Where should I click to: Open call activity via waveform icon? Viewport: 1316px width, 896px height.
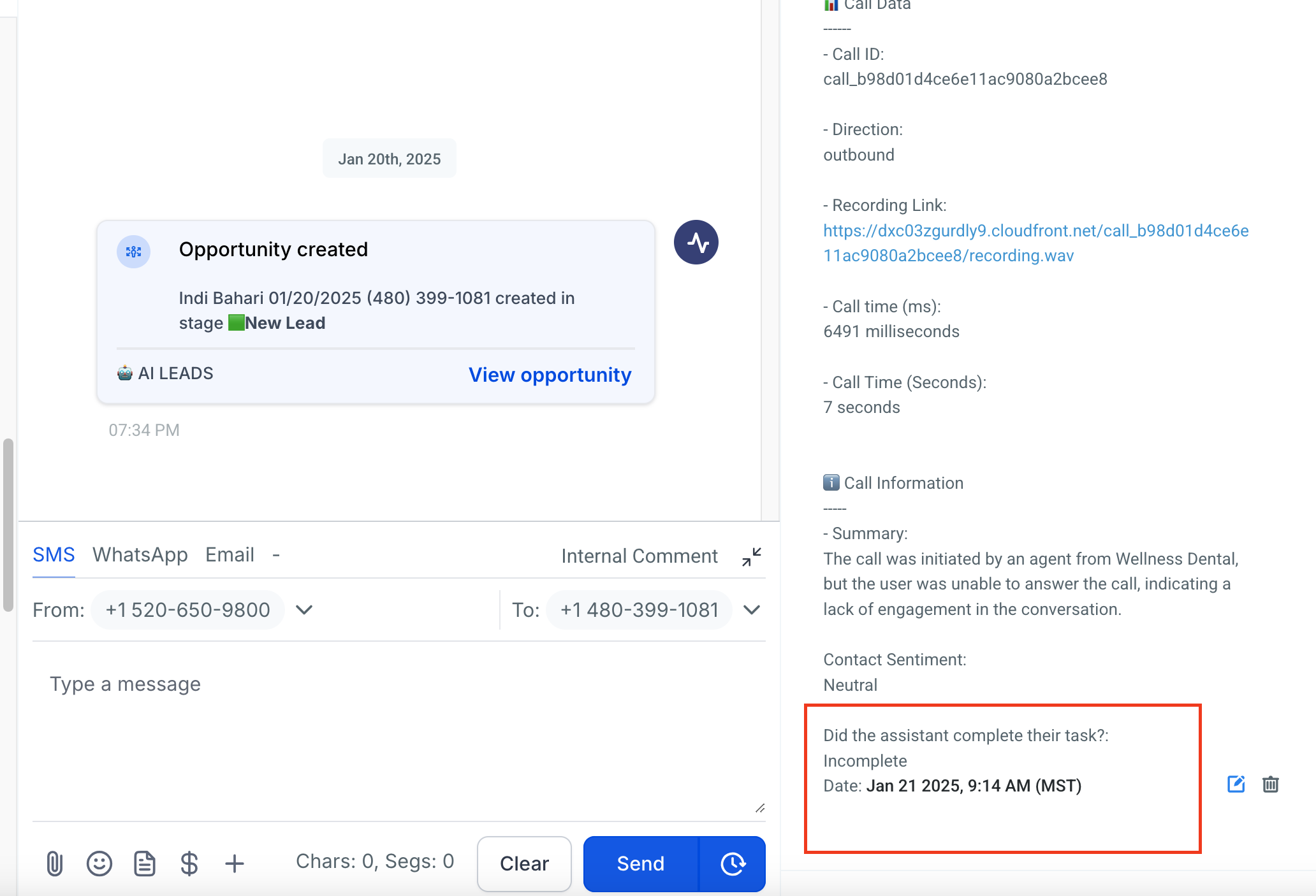[x=696, y=242]
